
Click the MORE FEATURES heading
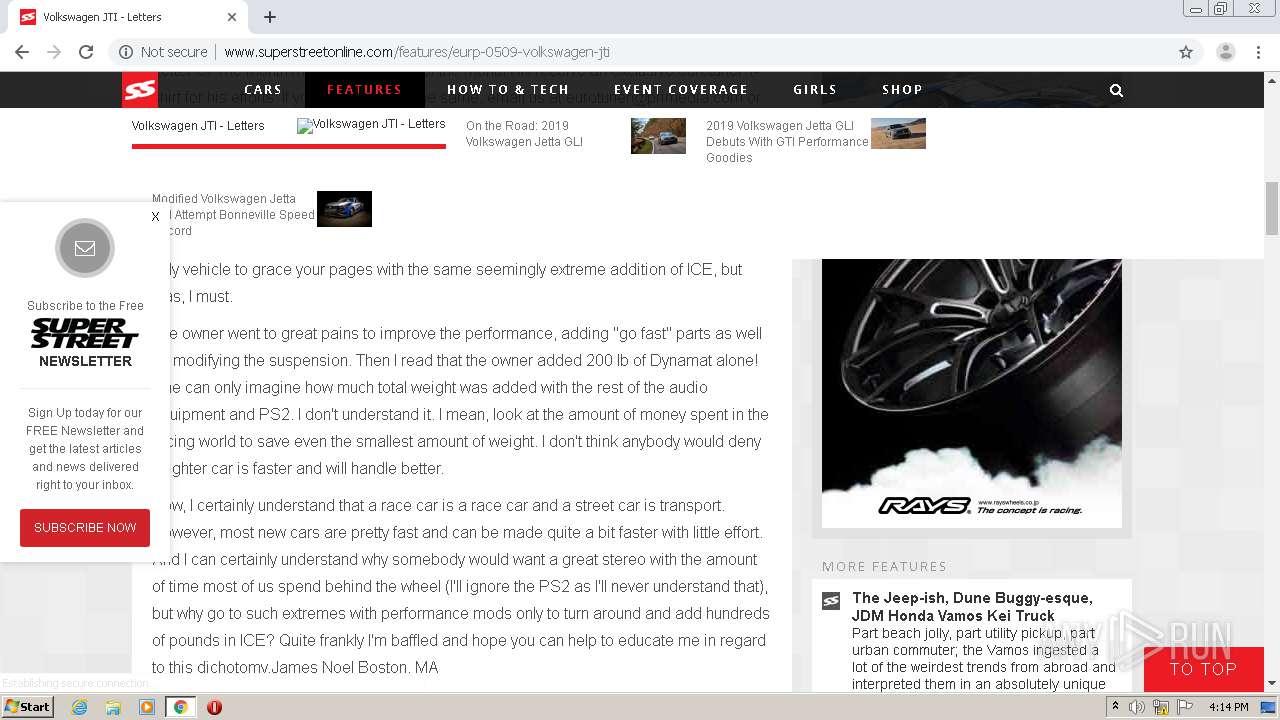click(884, 566)
